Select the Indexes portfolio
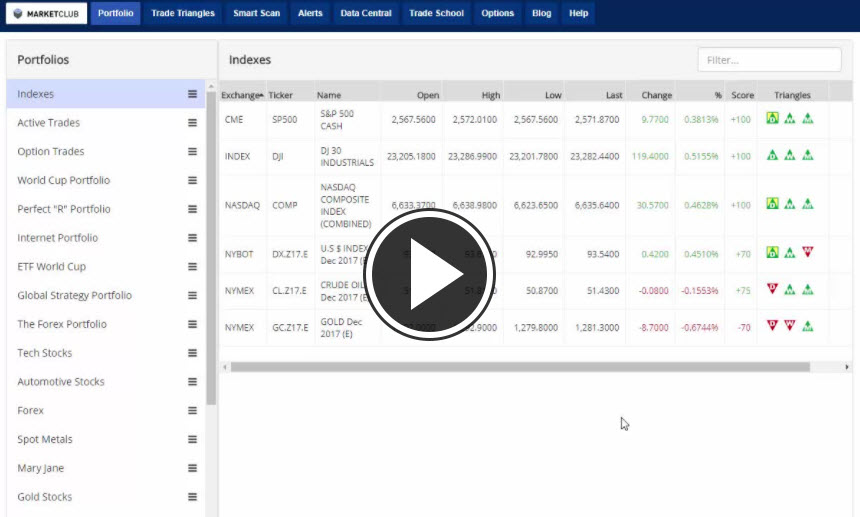This screenshot has height=517, width=860. (x=105, y=94)
